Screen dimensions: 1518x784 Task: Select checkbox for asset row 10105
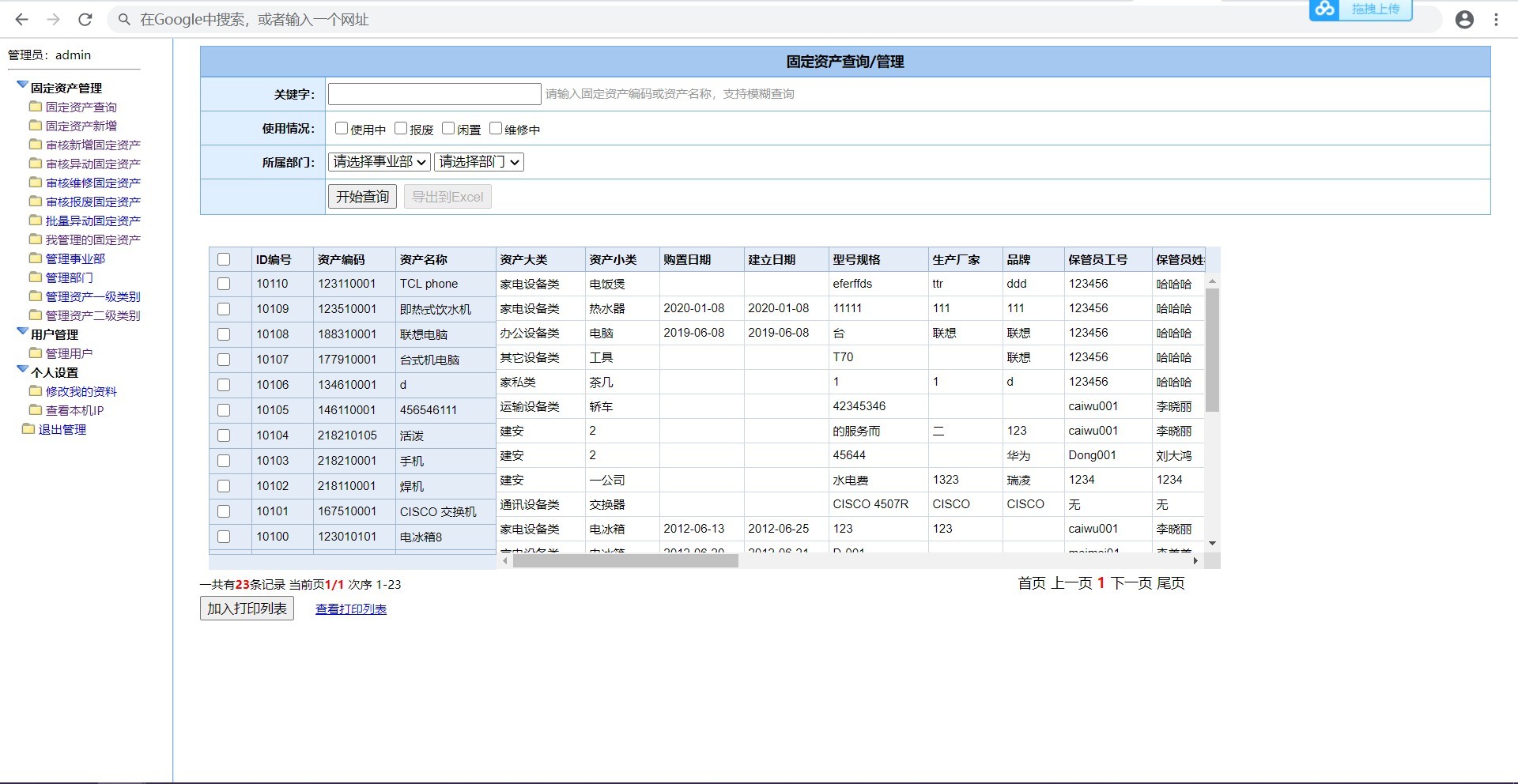224,410
